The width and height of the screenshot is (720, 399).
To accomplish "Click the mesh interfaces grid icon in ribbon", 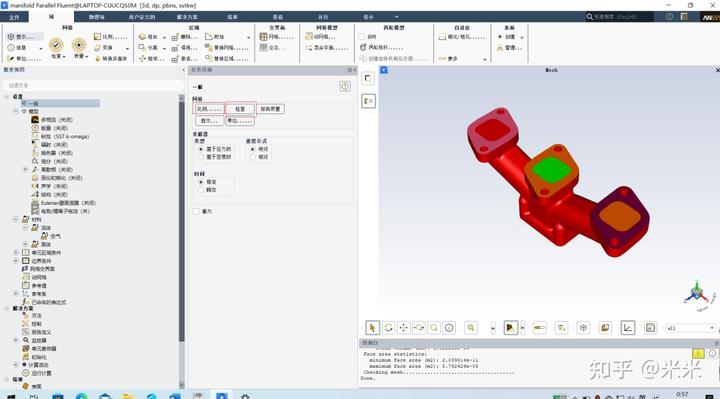I will coord(264,37).
